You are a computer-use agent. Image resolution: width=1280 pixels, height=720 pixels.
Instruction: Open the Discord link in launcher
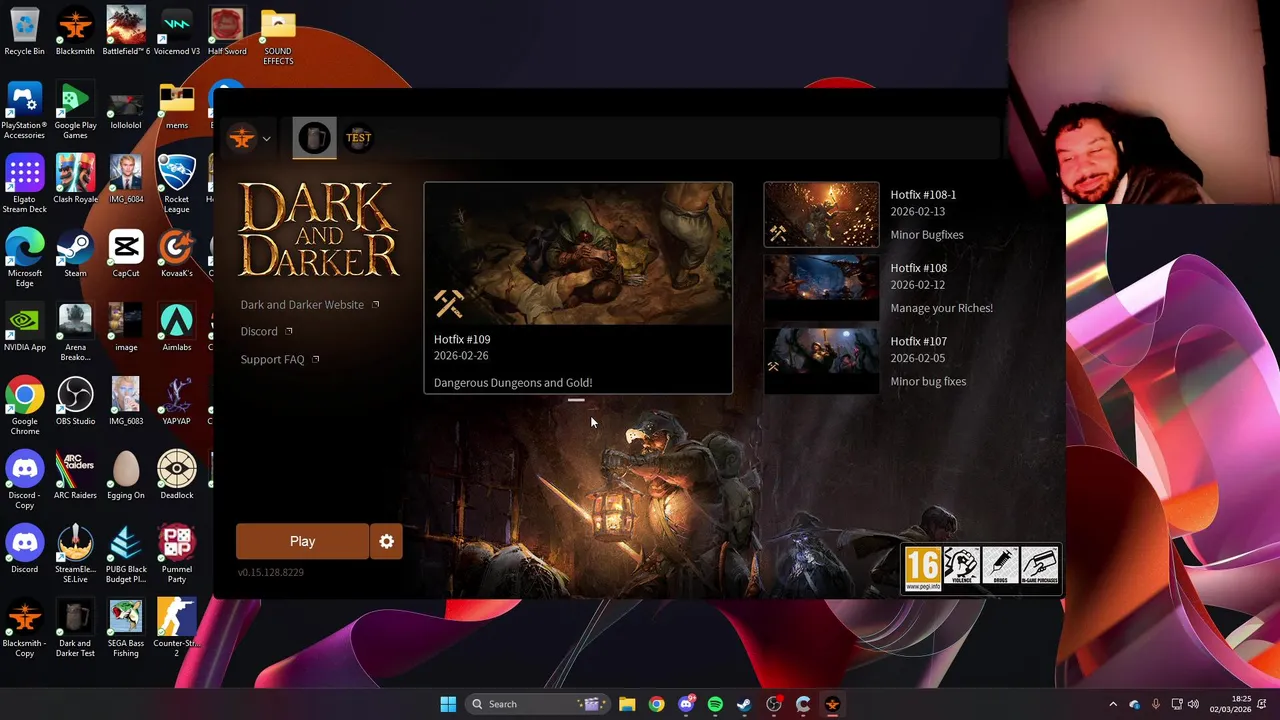click(266, 332)
